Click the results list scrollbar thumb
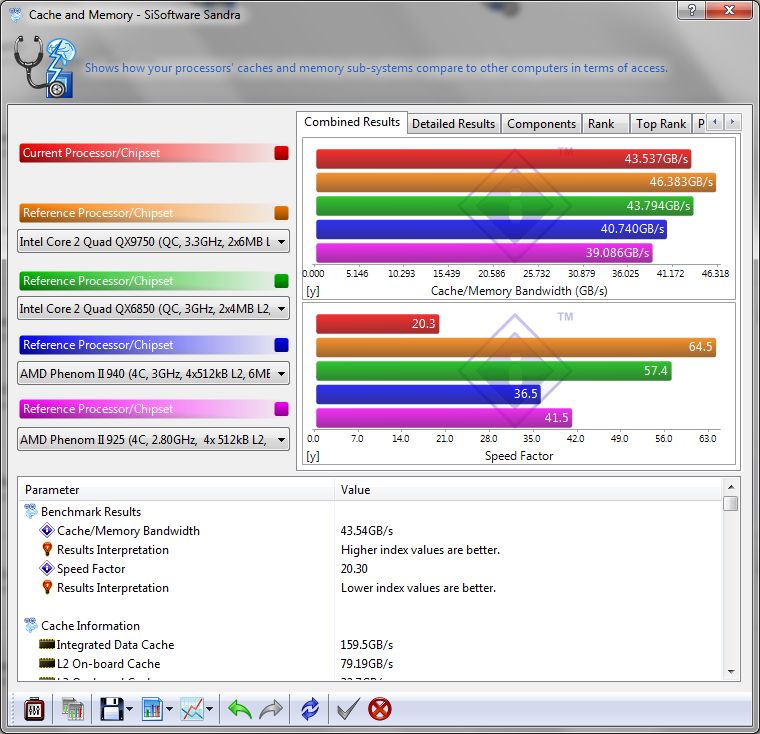Viewport: 760px width, 734px height. (x=731, y=503)
